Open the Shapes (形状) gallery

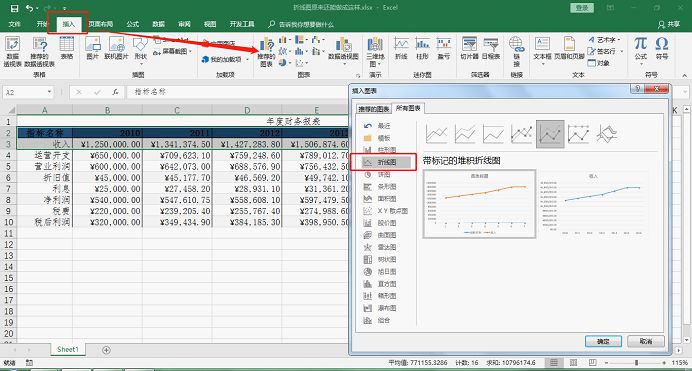coord(140,49)
